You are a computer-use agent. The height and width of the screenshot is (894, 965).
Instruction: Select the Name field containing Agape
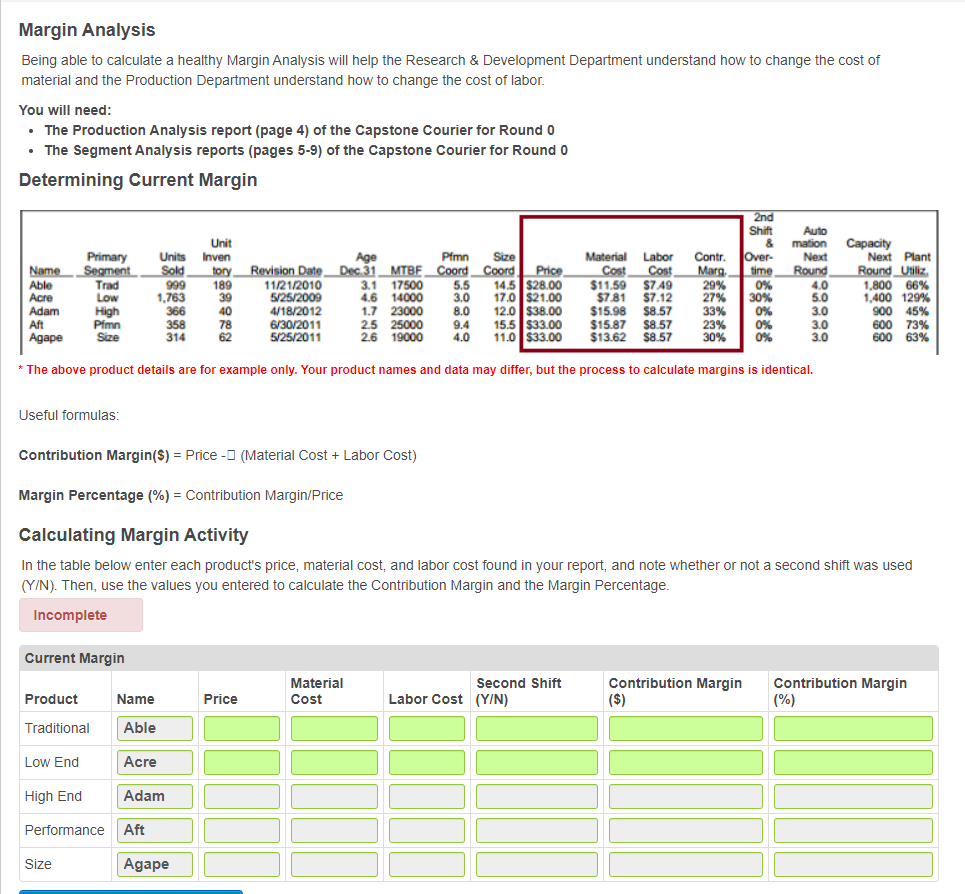154,864
